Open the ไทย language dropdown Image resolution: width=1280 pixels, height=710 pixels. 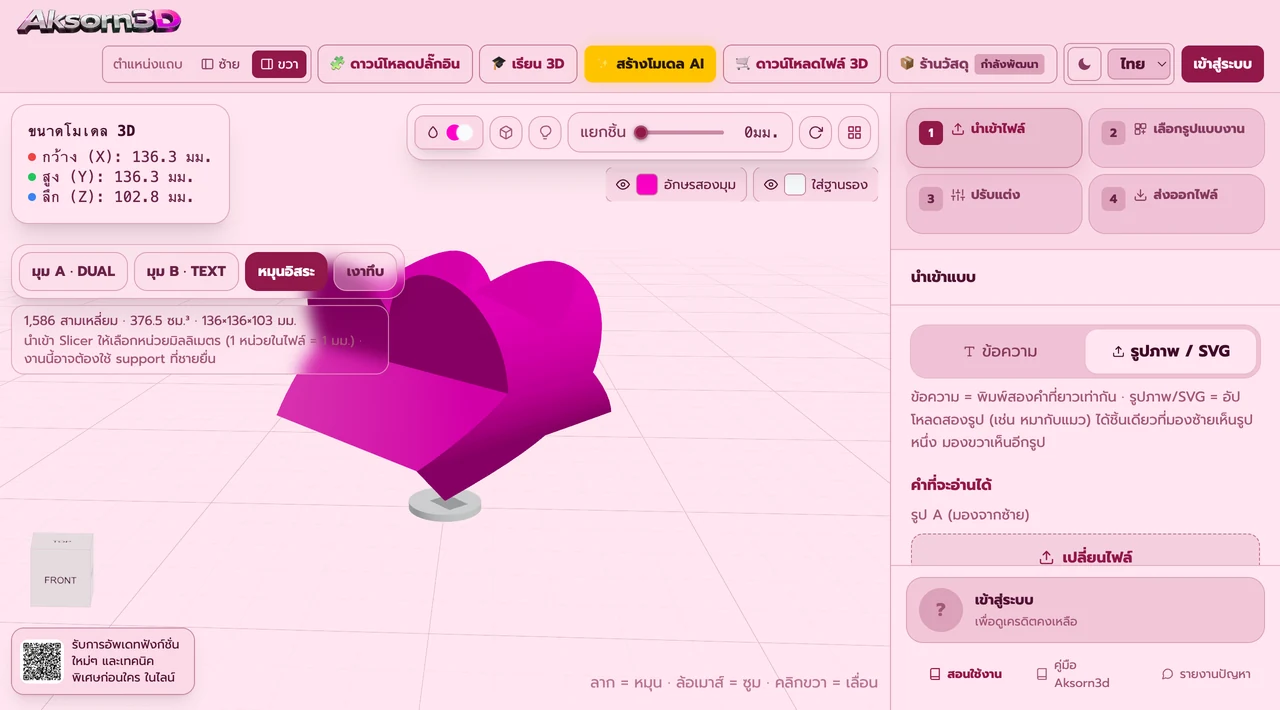click(x=1139, y=63)
